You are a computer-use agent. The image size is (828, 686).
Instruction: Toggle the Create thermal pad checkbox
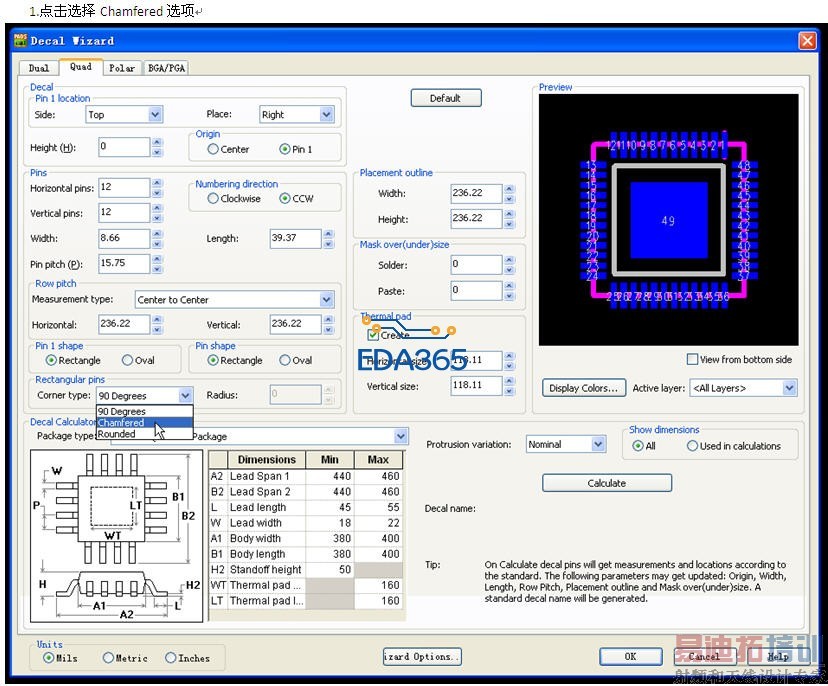373,335
